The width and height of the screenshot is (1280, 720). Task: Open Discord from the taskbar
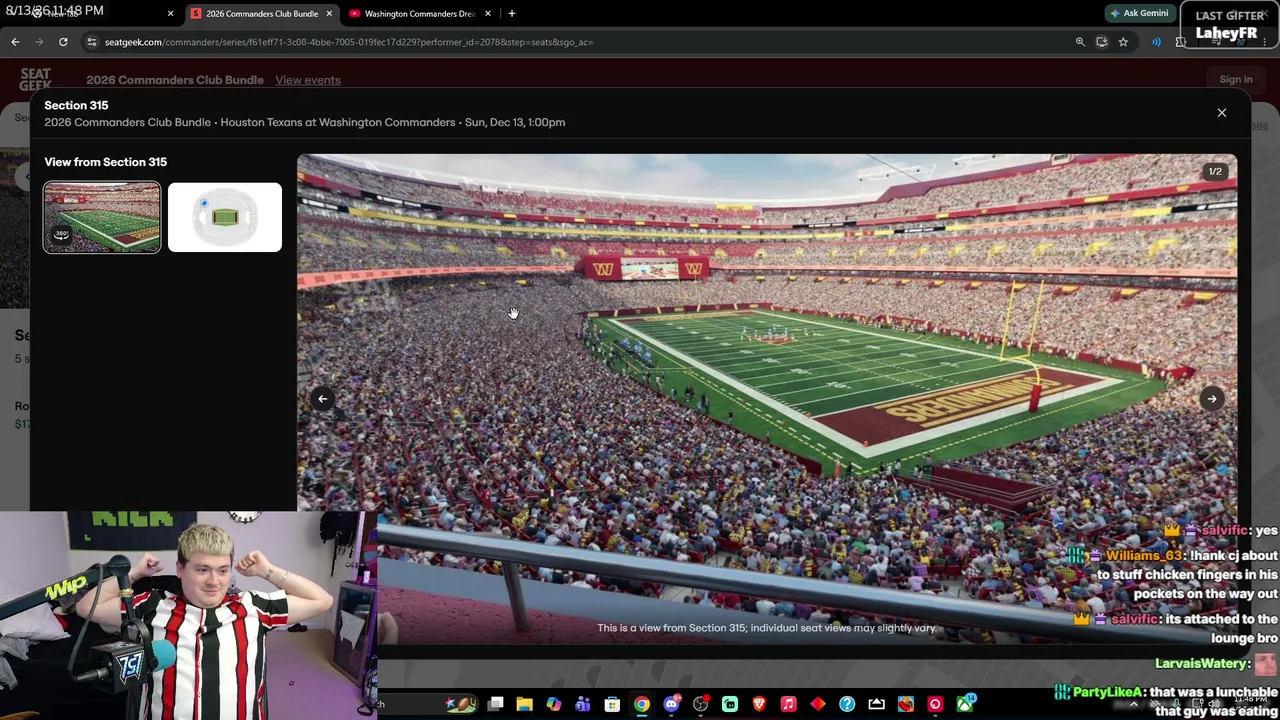(671, 704)
